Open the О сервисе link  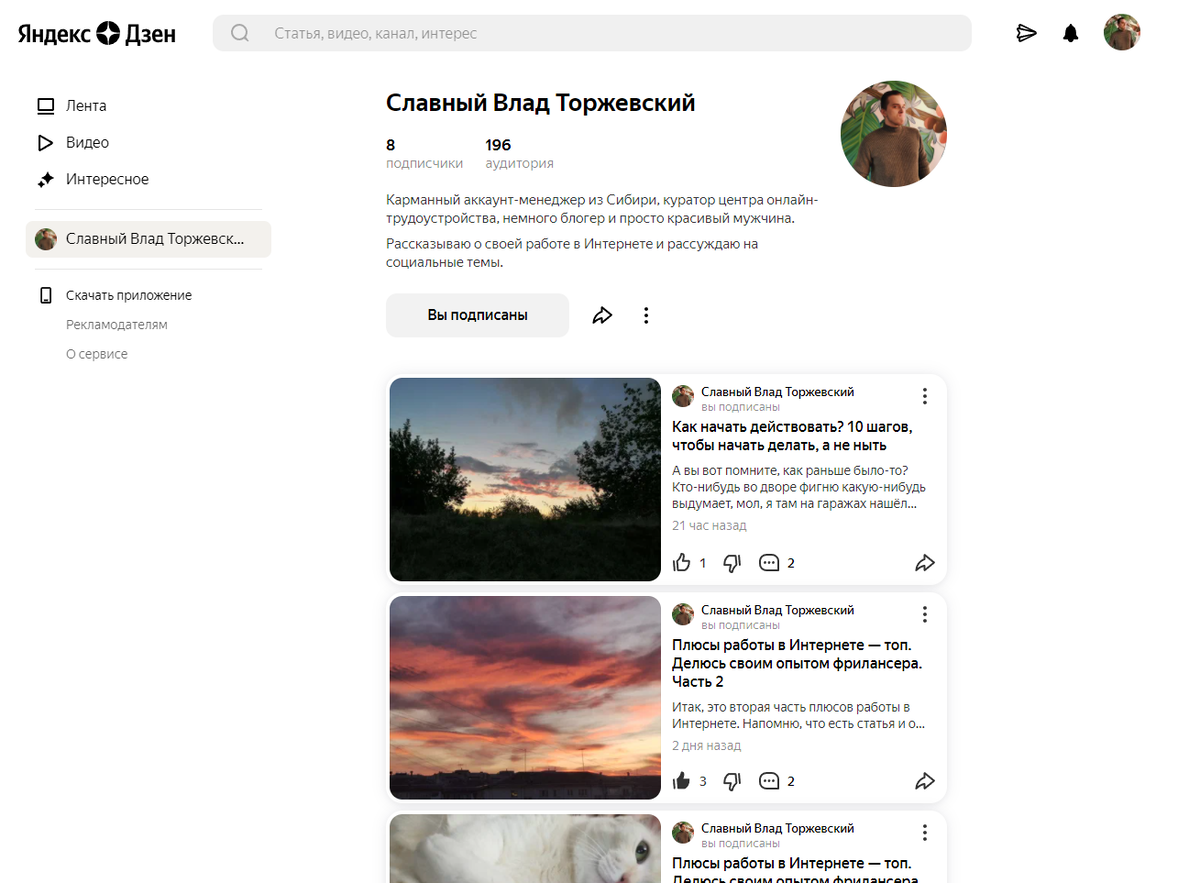click(97, 354)
